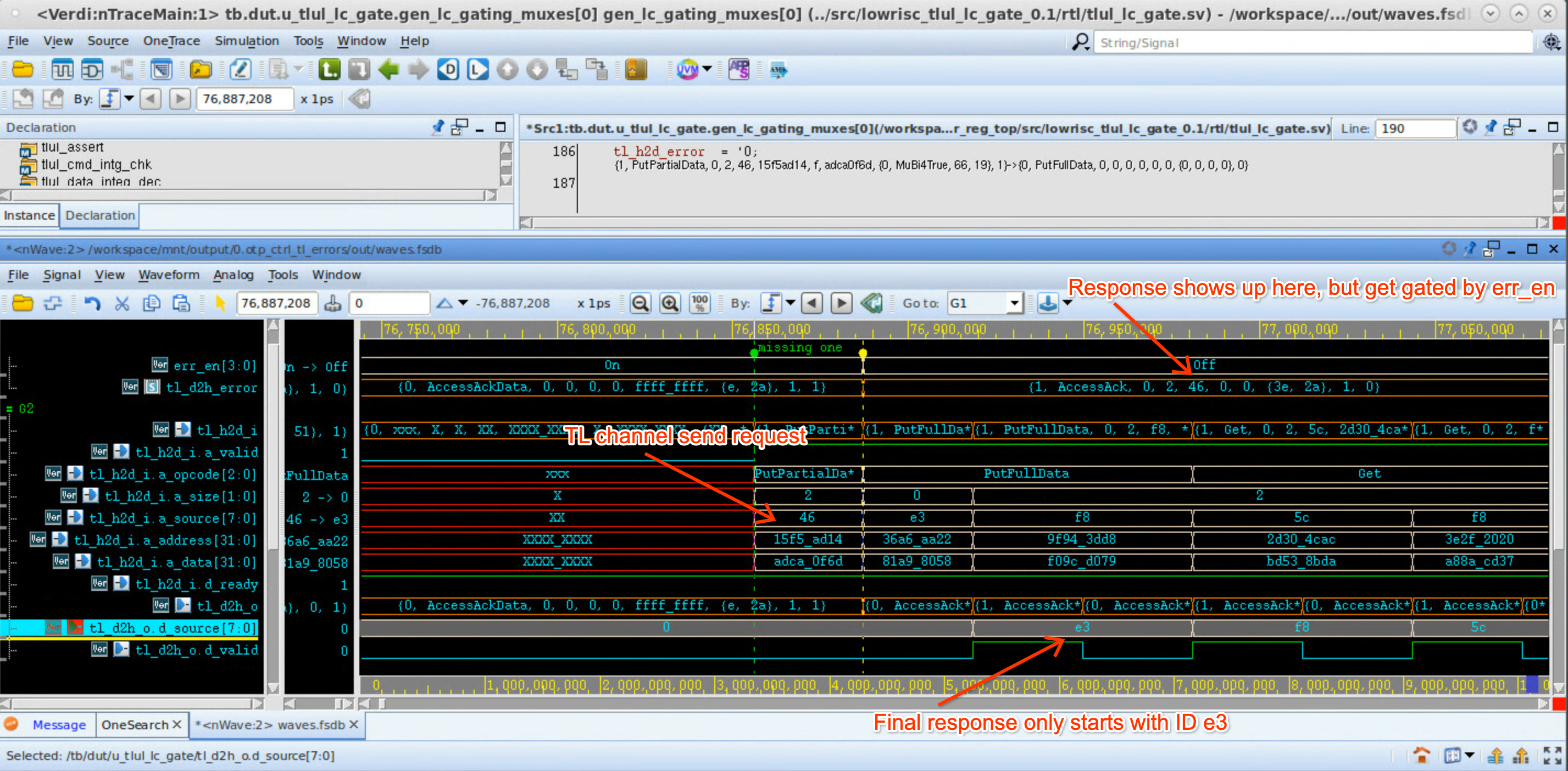
Task: Undo last action in nWave toolbar
Action: coord(92,303)
